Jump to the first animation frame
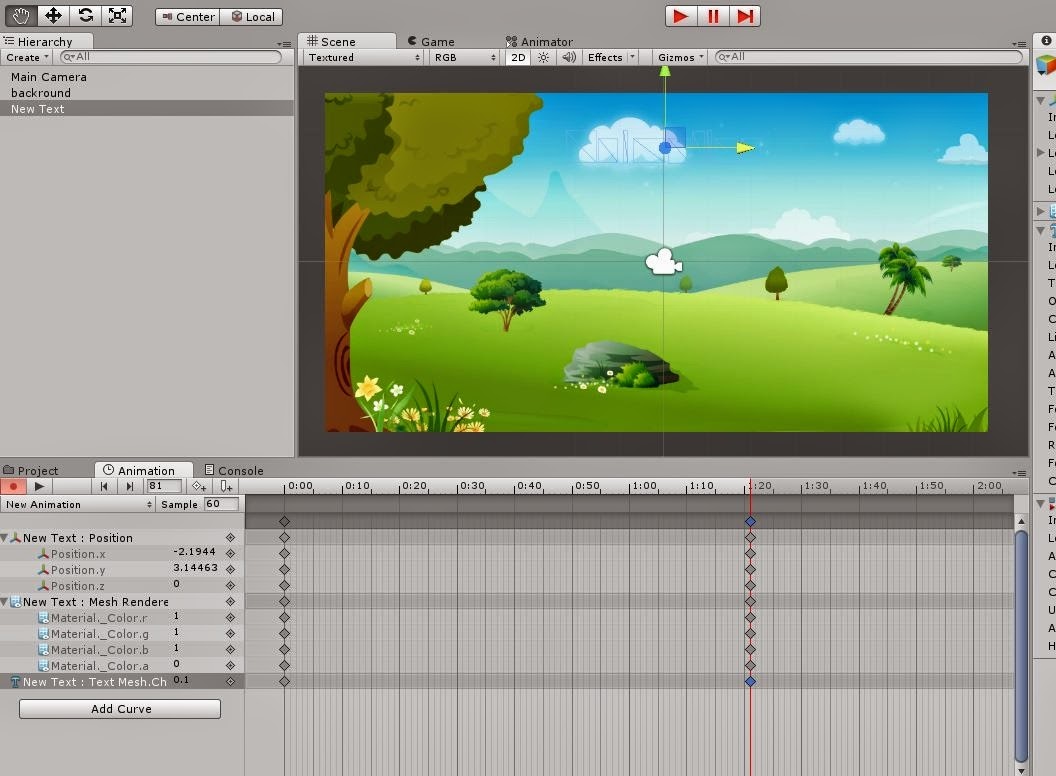Viewport: 1056px width, 776px height. click(104, 486)
